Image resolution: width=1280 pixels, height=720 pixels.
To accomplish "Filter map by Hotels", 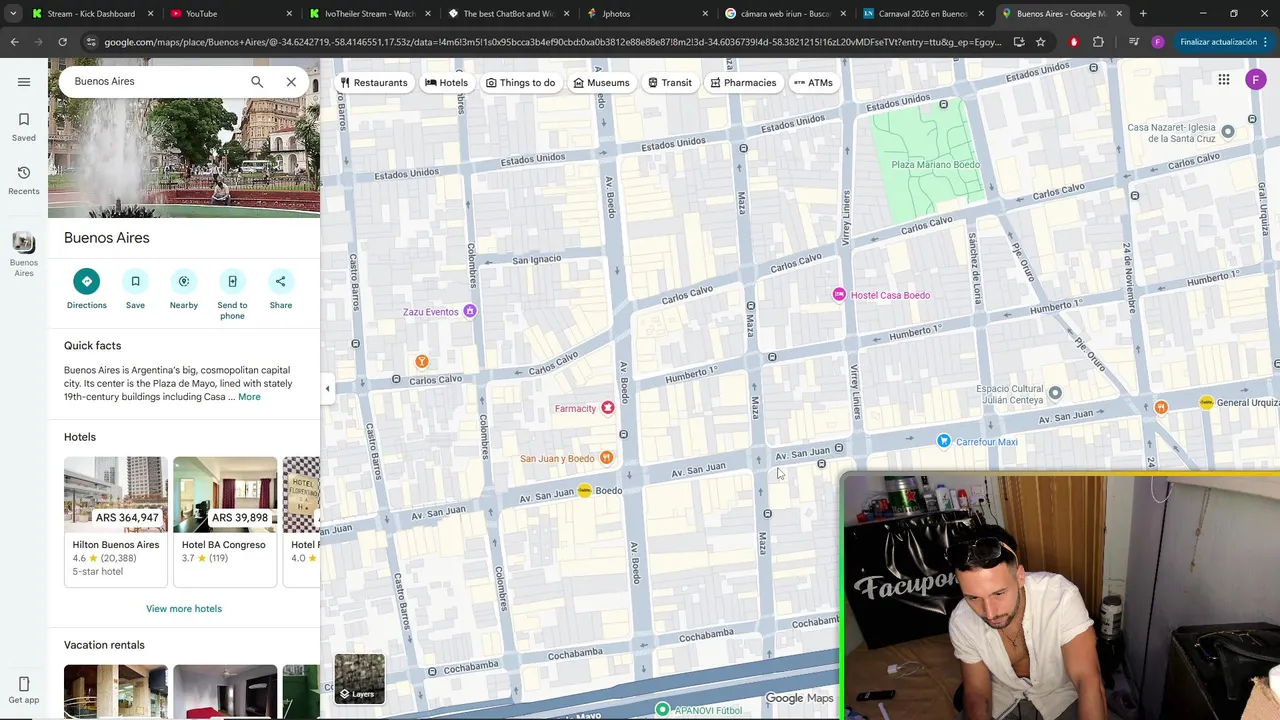I will click(x=446, y=83).
